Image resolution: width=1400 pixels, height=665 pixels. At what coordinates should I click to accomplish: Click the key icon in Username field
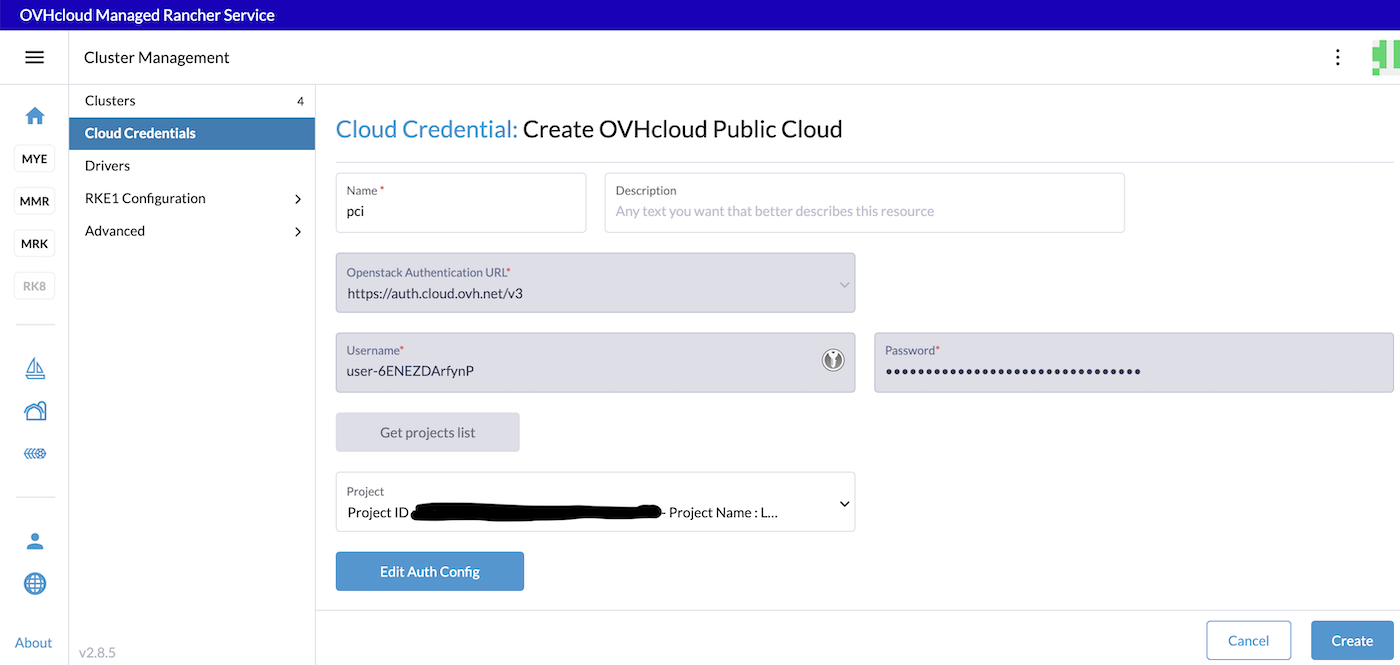click(x=833, y=359)
